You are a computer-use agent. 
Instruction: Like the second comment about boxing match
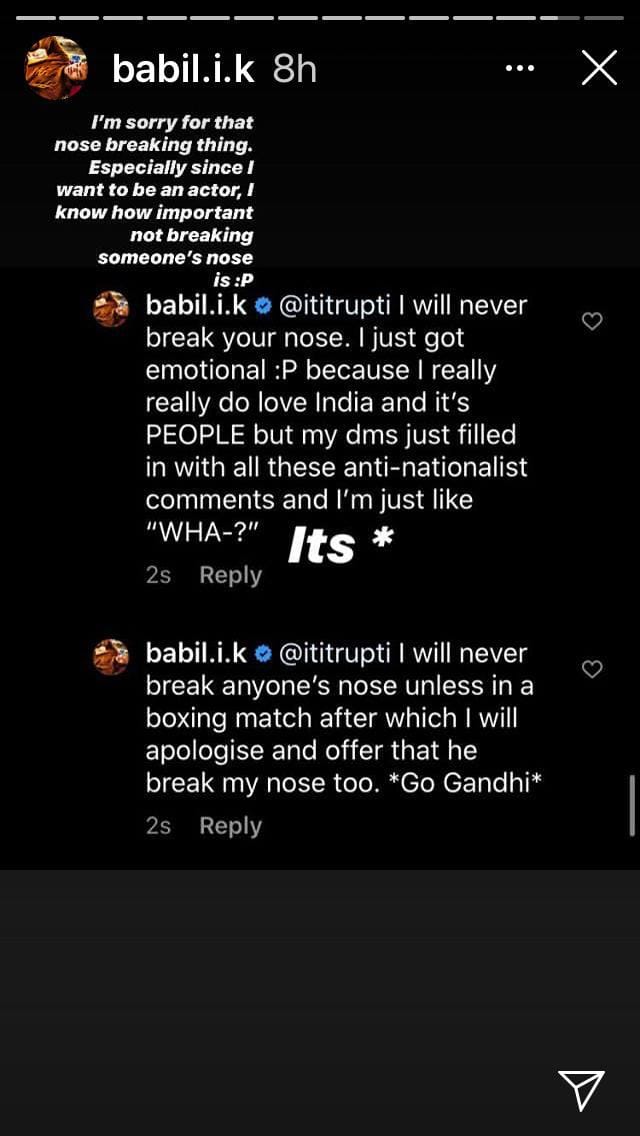click(x=592, y=669)
